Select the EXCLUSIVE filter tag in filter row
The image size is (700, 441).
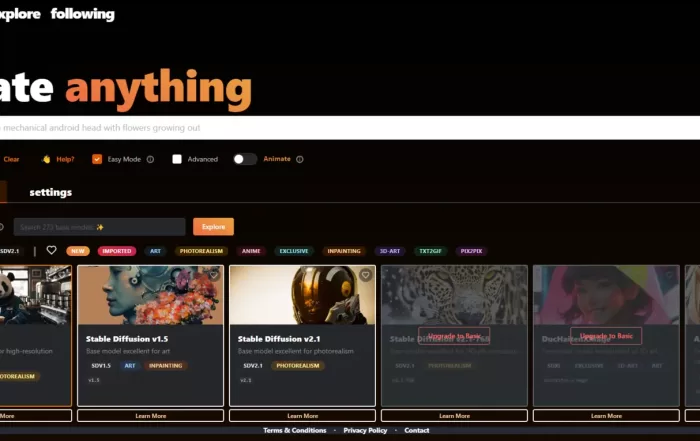294,251
